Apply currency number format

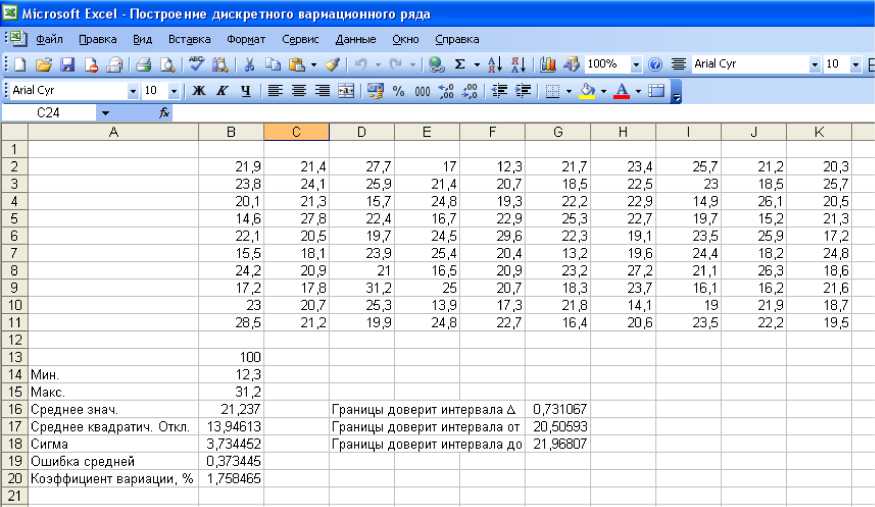coord(375,90)
